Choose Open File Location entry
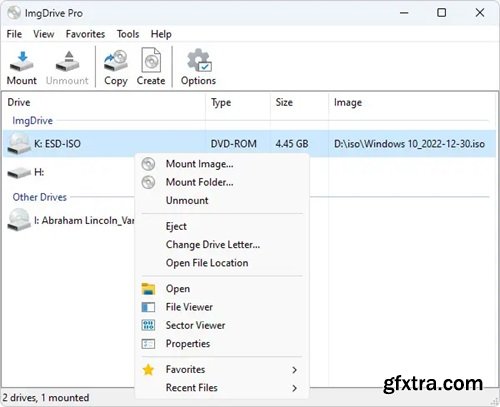Image resolution: width=500 pixels, height=407 pixels. click(x=222, y=263)
